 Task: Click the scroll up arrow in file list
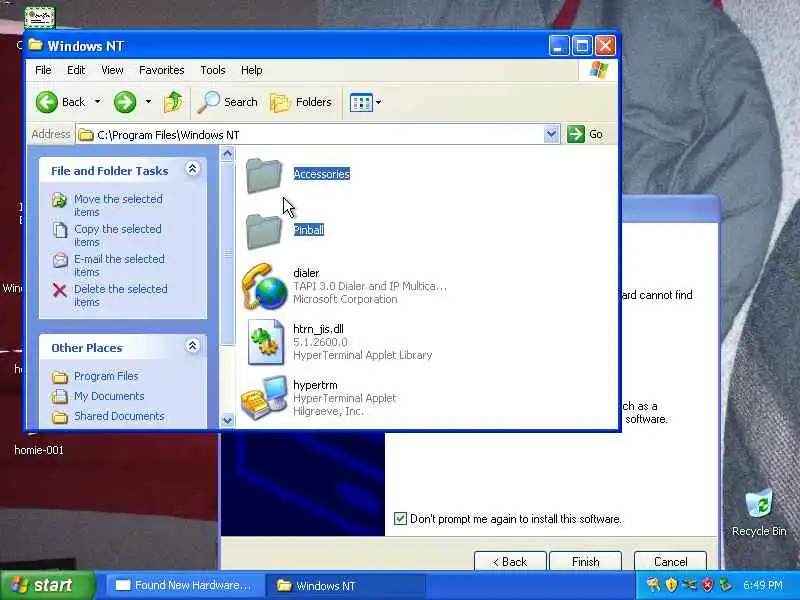(x=228, y=153)
